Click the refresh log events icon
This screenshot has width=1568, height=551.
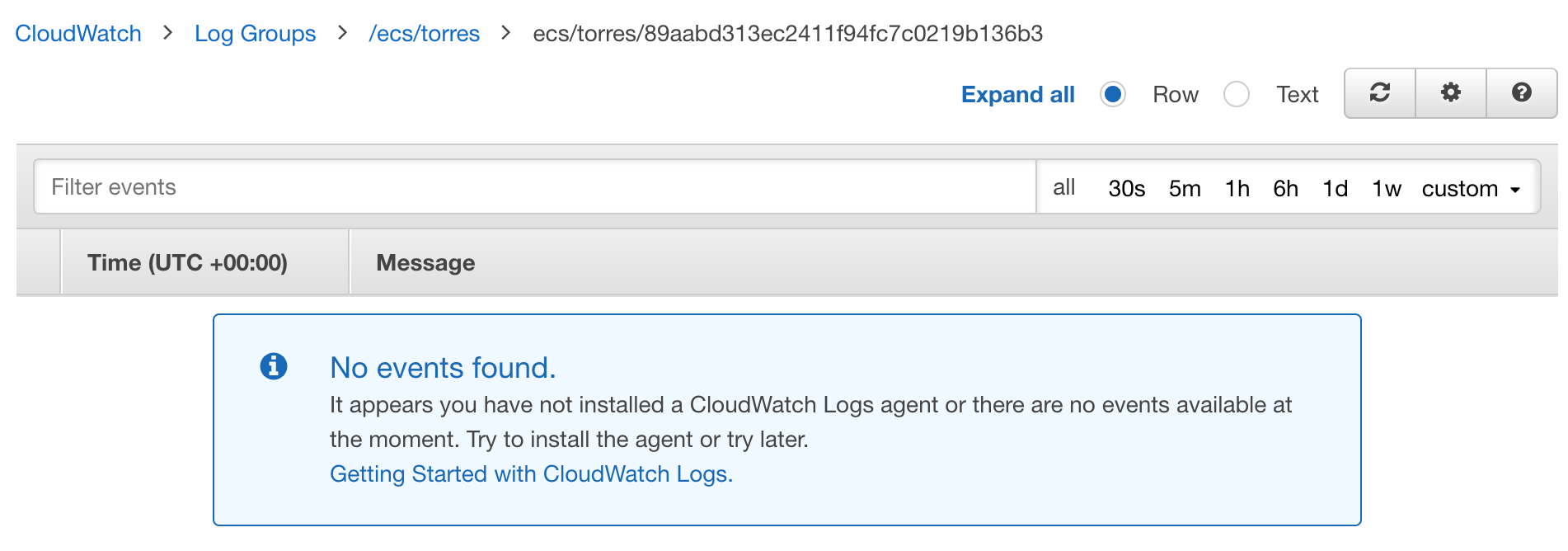tap(1379, 92)
